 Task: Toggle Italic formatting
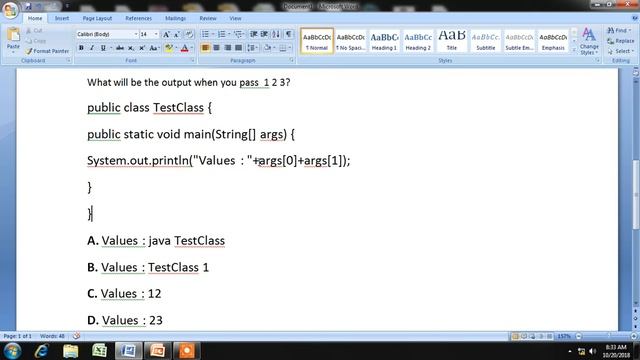tap(92, 48)
